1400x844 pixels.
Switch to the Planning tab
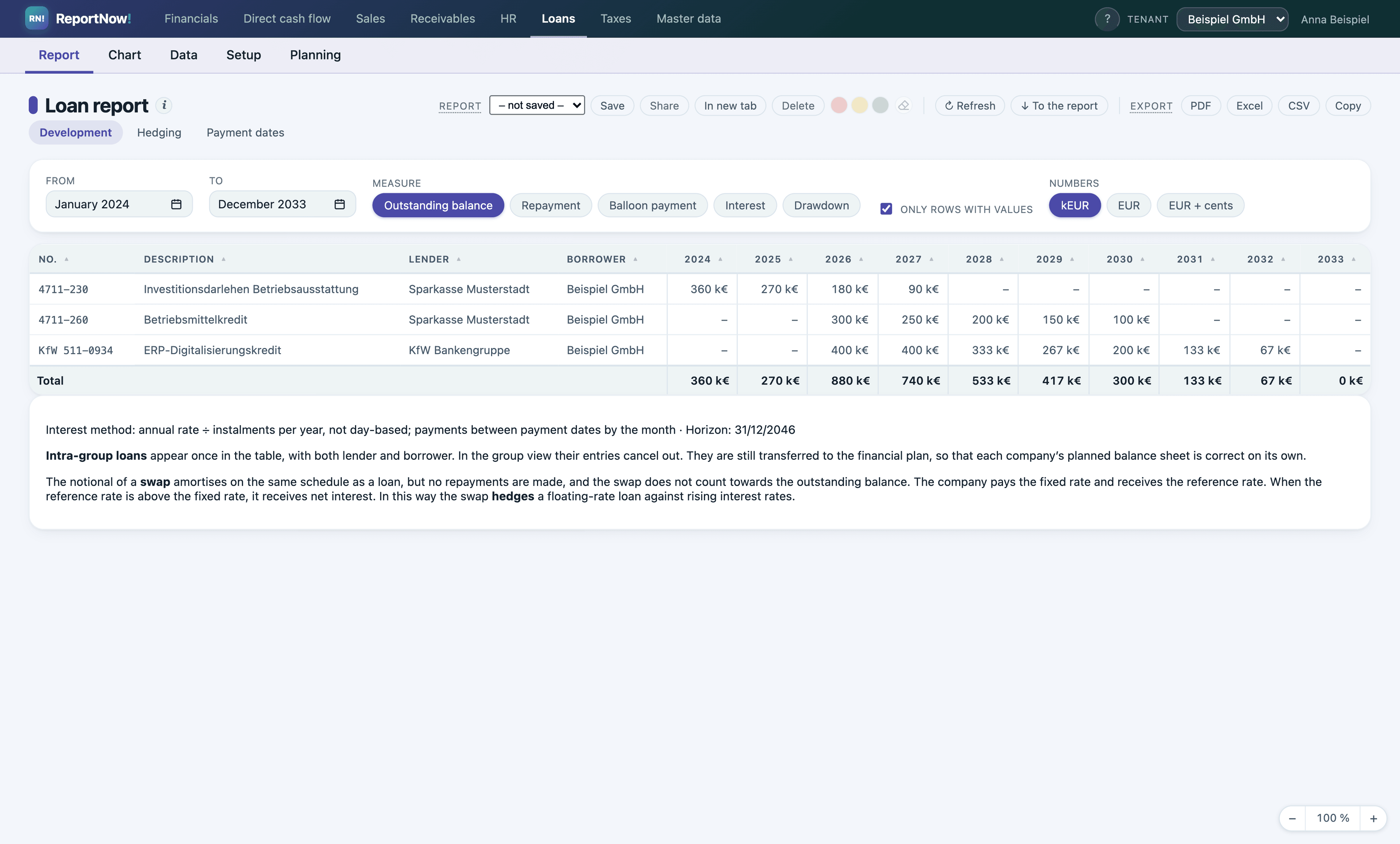[315, 55]
